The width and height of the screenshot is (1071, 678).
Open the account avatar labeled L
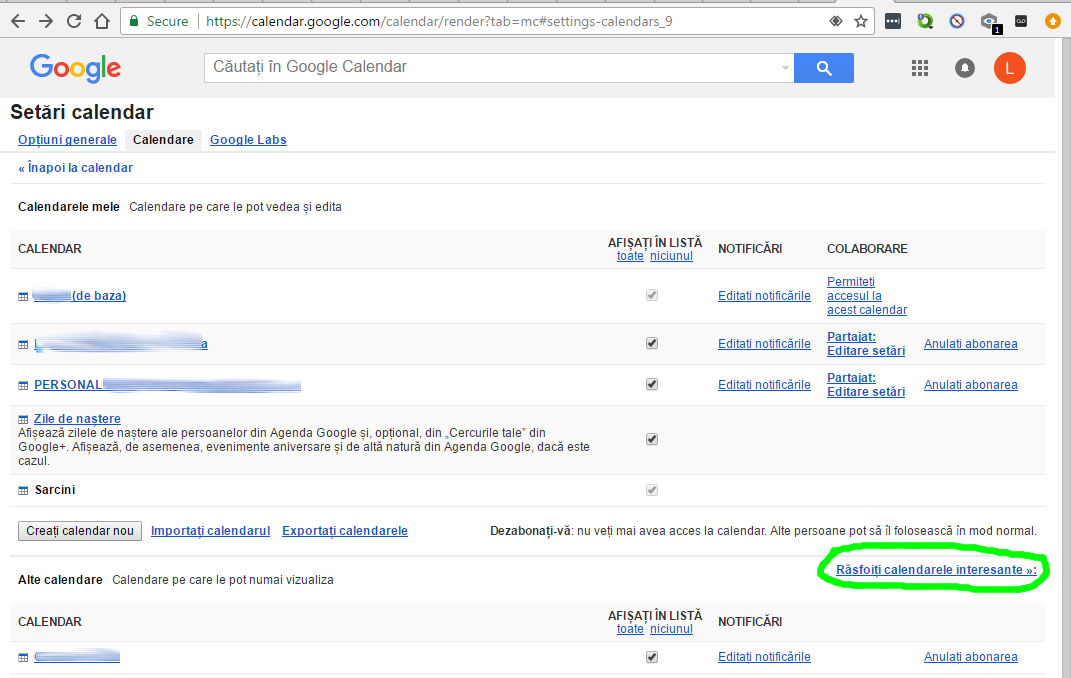(x=1009, y=68)
